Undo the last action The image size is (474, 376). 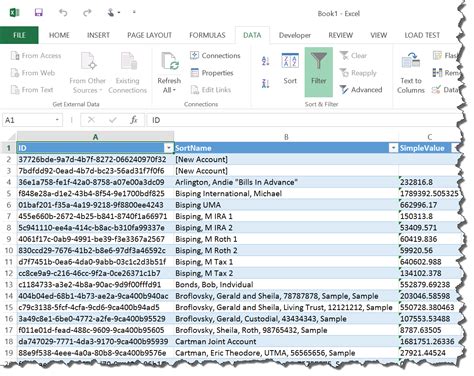tap(63, 13)
